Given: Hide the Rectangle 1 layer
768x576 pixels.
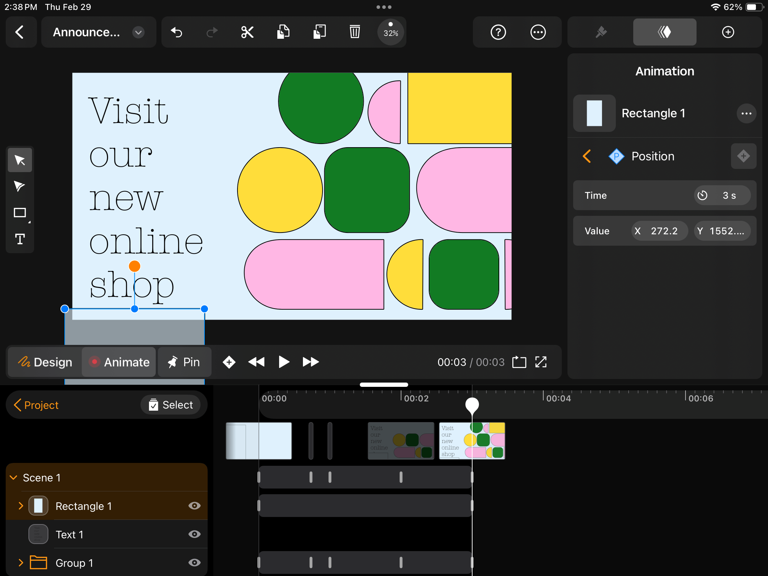Looking at the screenshot, I should [194, 506].
